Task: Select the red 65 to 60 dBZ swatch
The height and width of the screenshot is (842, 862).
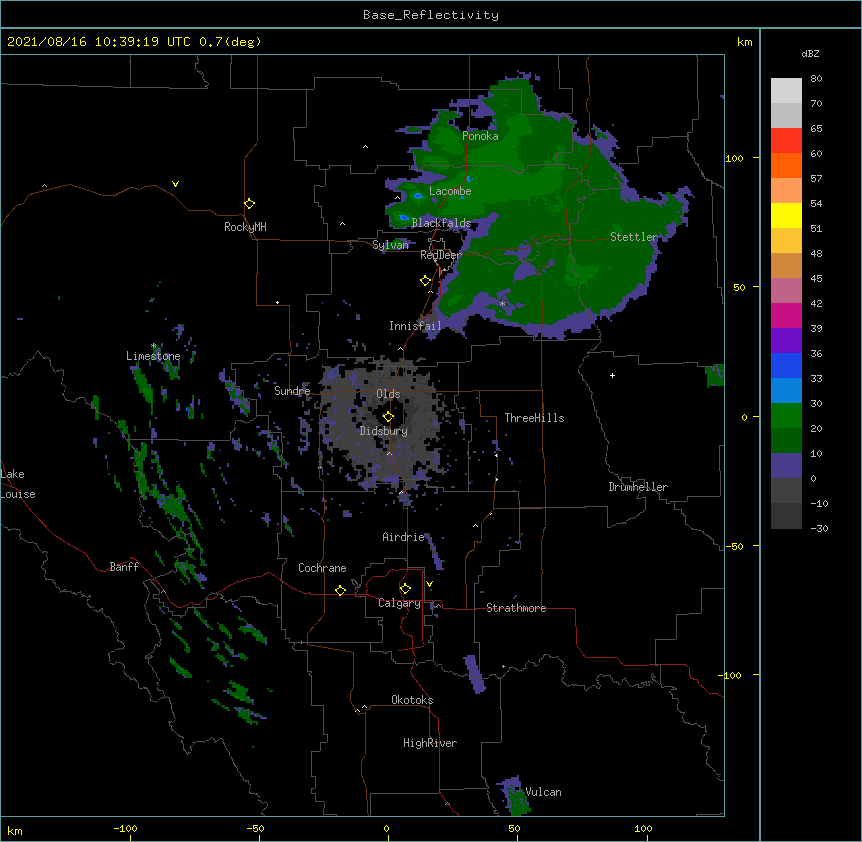Action: coord(786,141)
